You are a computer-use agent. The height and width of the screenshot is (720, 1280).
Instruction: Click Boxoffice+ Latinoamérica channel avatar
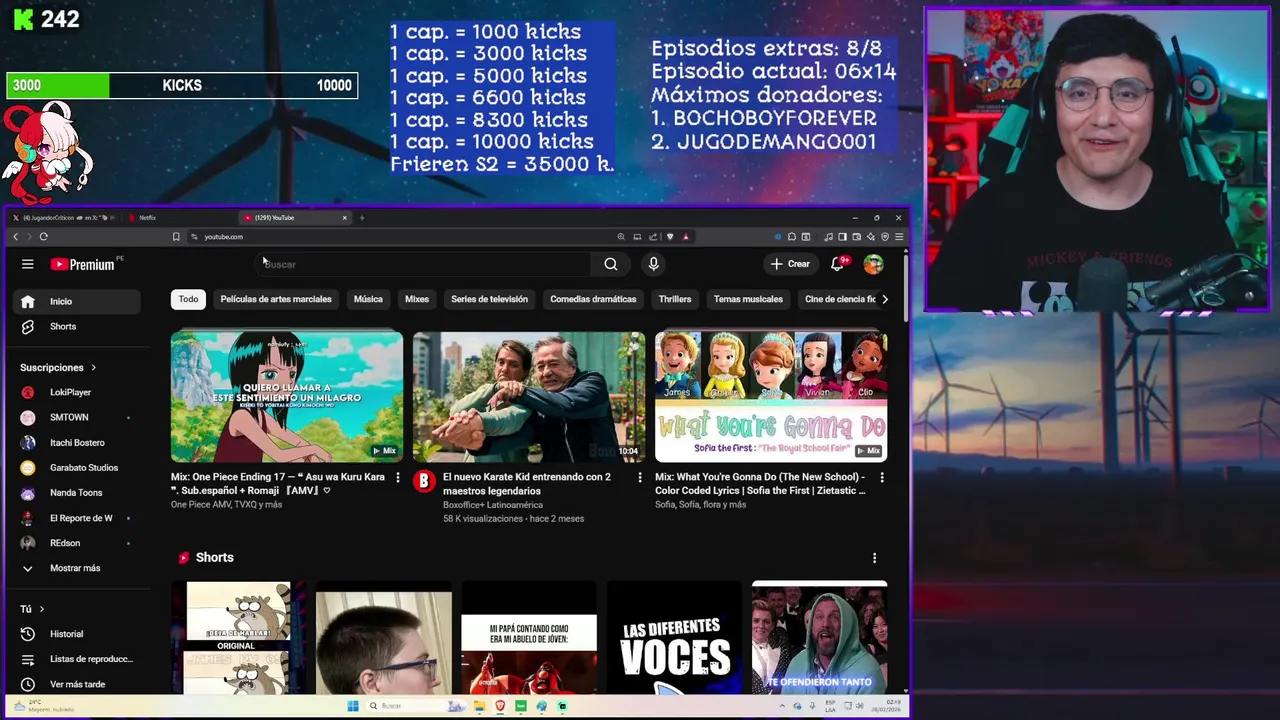424,482
